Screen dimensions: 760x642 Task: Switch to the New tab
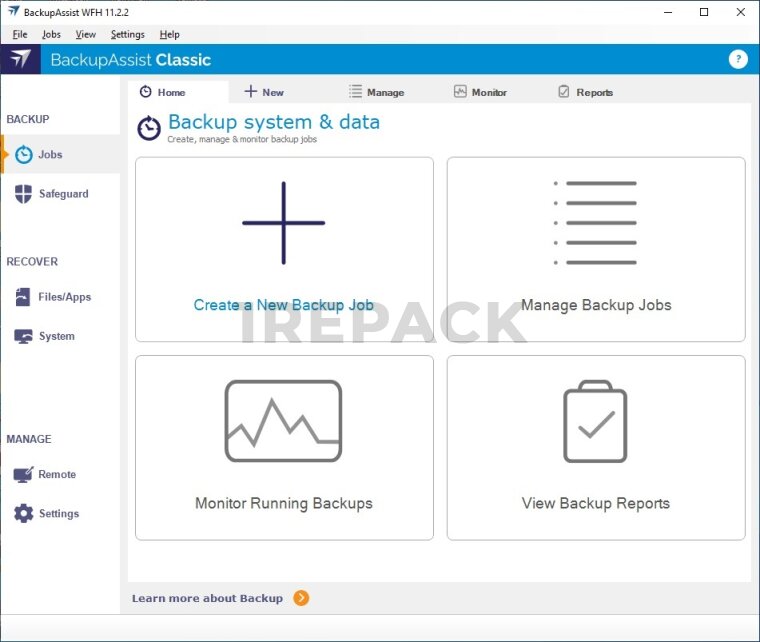pyautogui.click(x=264, y=92)
